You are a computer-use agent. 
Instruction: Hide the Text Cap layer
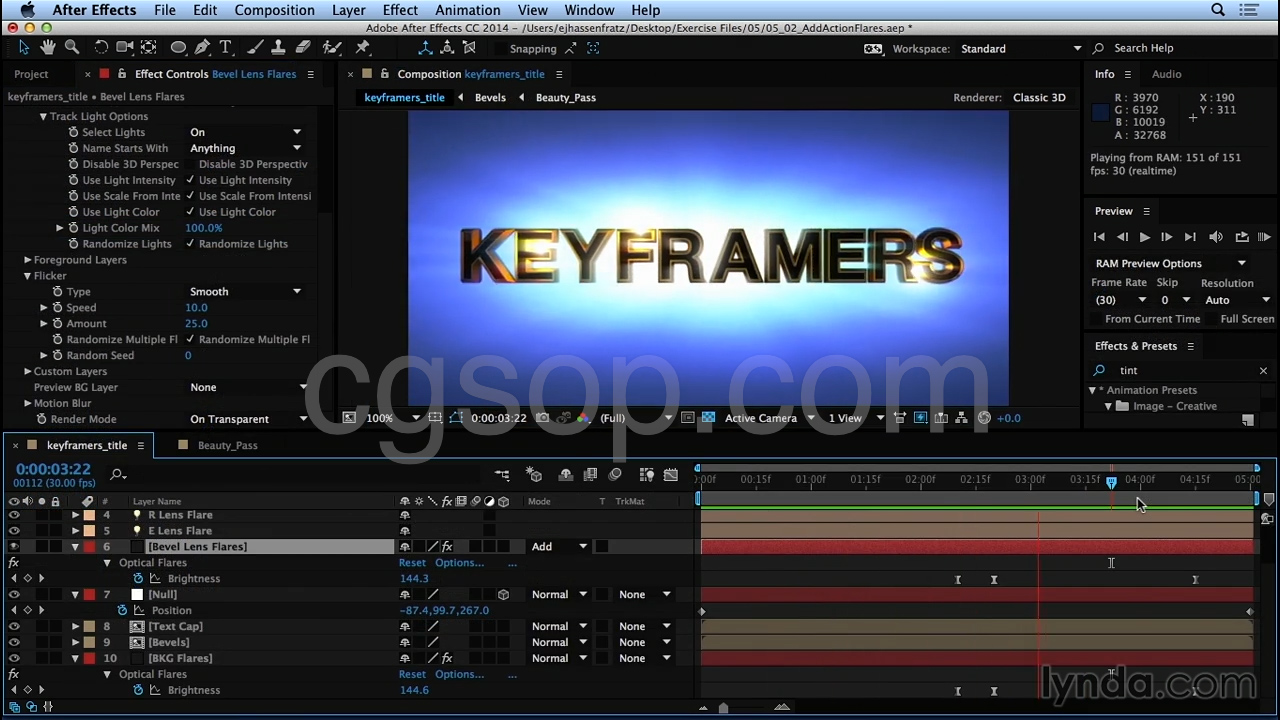[x=14, y=627]
